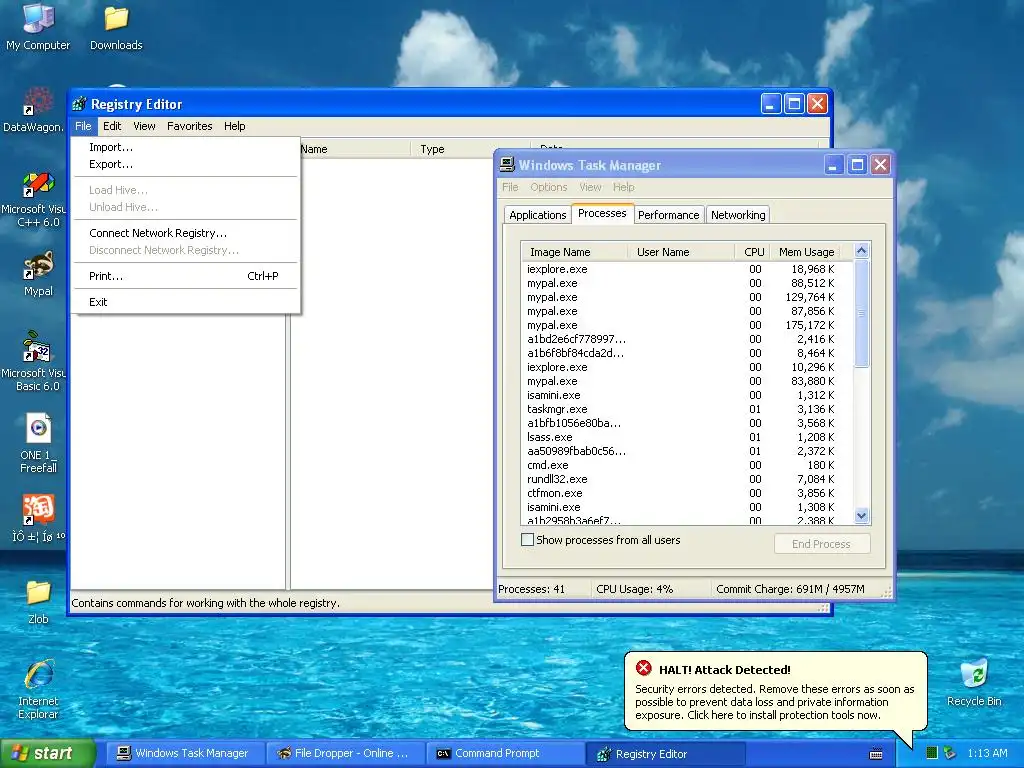Click File Dropper - Online taskbar button
This screenshot has width=1024, height=768.
(345, 753)
